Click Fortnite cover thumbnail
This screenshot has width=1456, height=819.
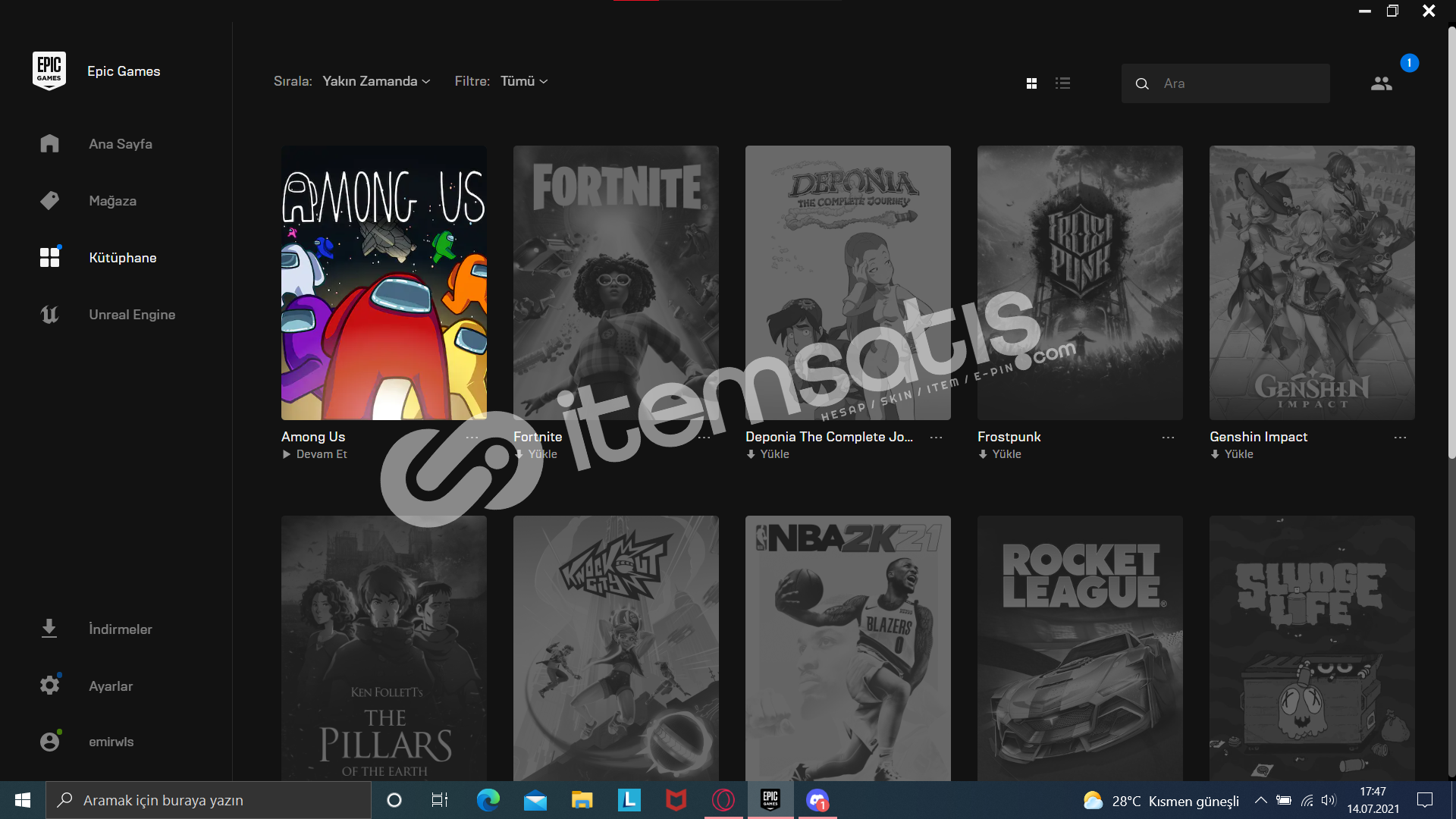[x=616, y=283]
